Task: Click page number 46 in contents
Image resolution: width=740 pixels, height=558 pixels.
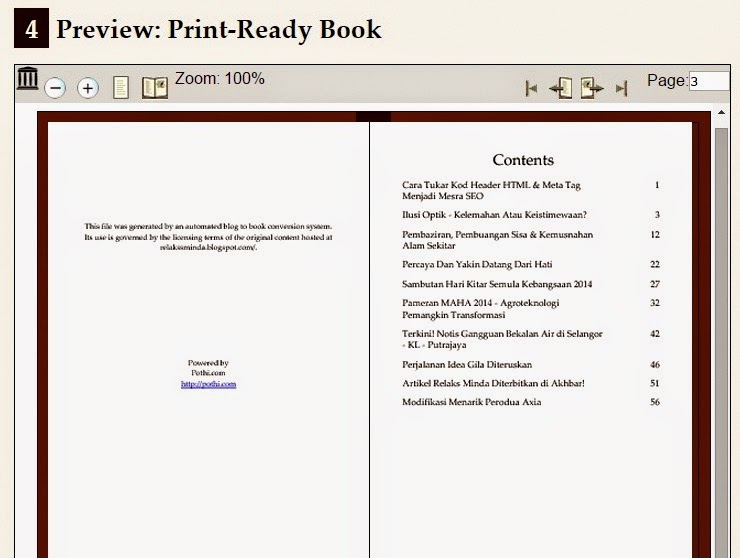Action: point(655,364)
